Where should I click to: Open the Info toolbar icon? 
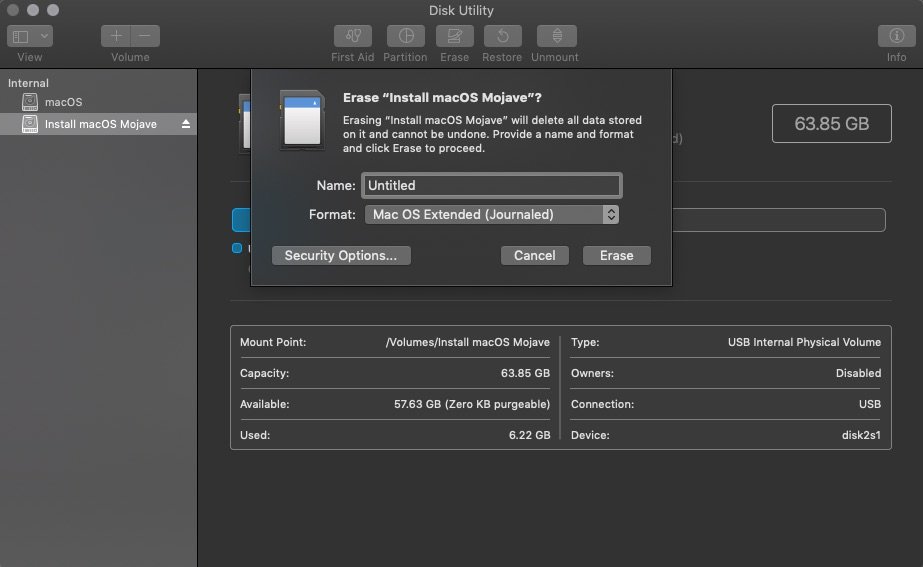[896, 36]
